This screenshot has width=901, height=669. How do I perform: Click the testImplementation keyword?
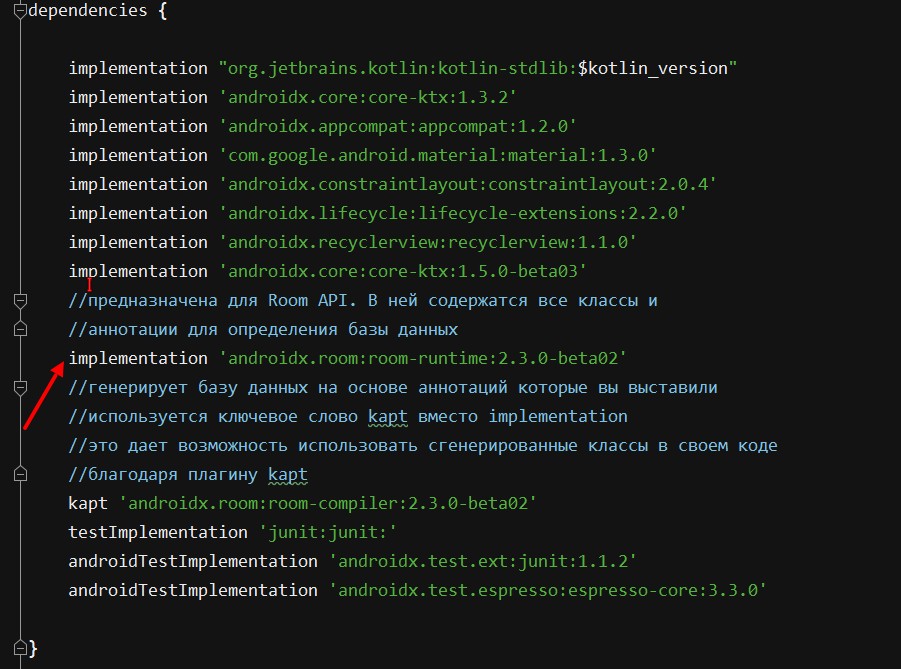[x=158, y=532]
